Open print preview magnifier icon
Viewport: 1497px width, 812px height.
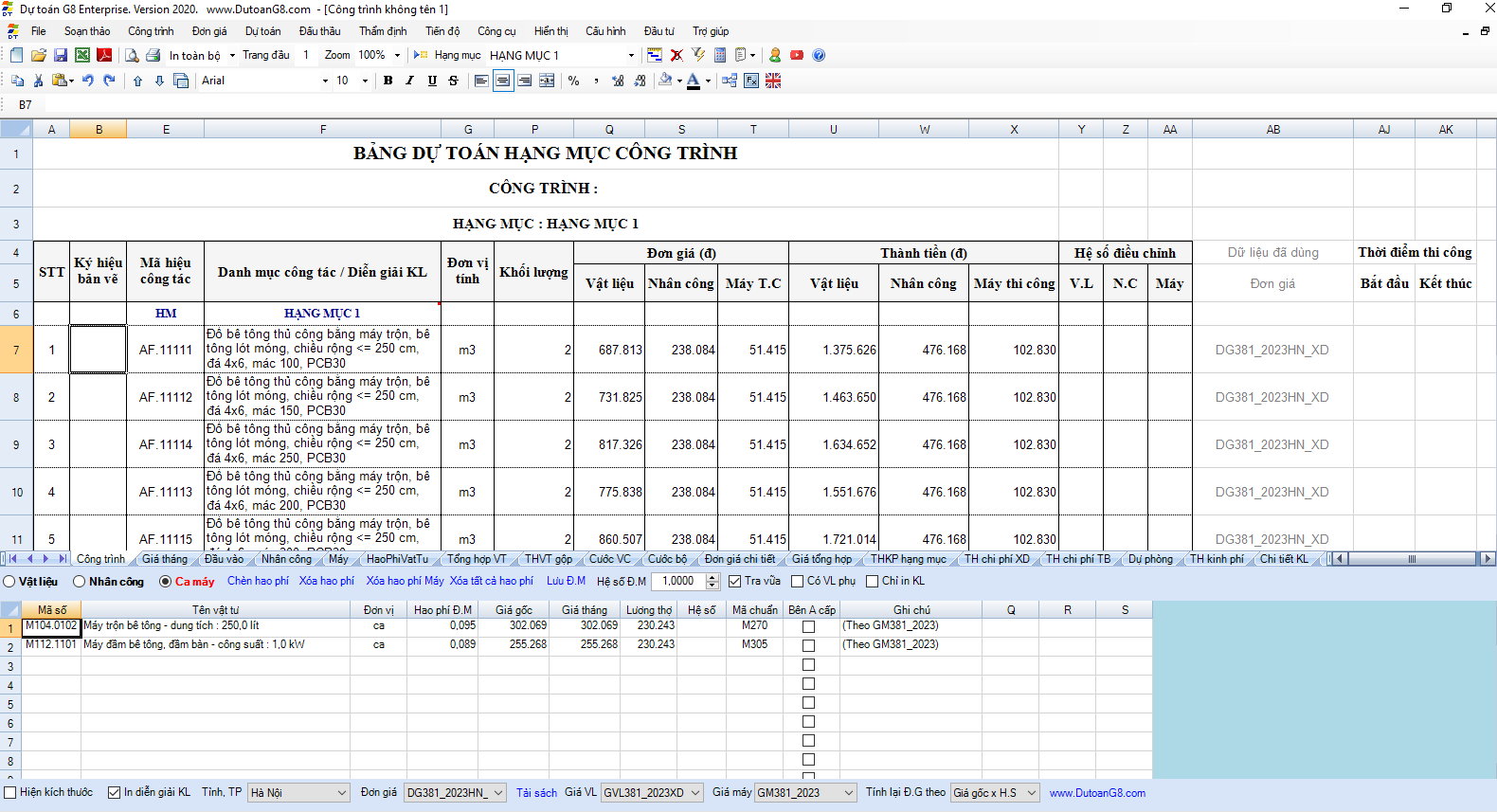[x=132, y=55]
